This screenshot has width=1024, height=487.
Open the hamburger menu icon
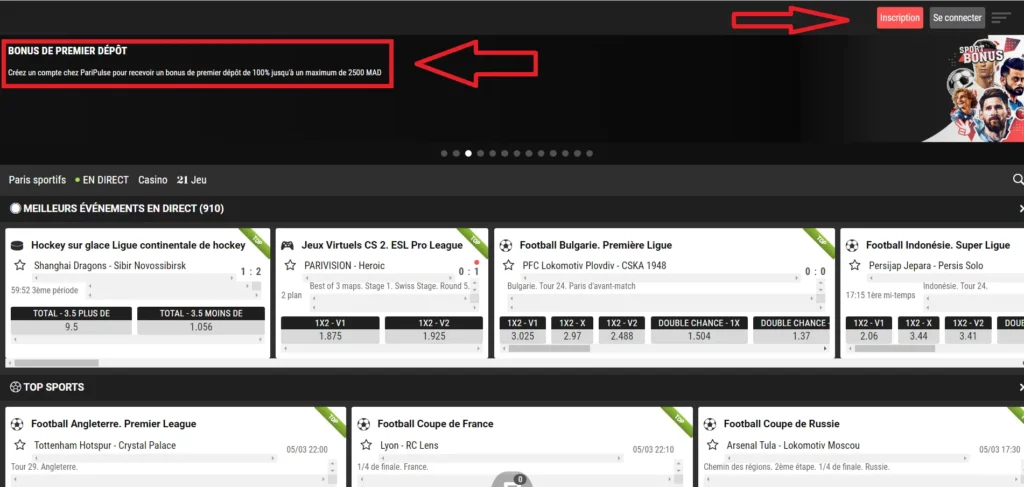(1000, 18)
